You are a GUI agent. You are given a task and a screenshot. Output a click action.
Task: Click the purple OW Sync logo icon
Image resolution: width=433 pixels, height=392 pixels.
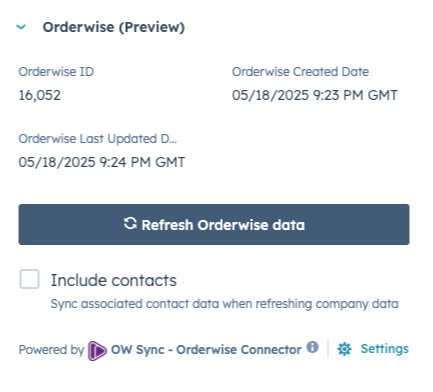click(97, 351)
